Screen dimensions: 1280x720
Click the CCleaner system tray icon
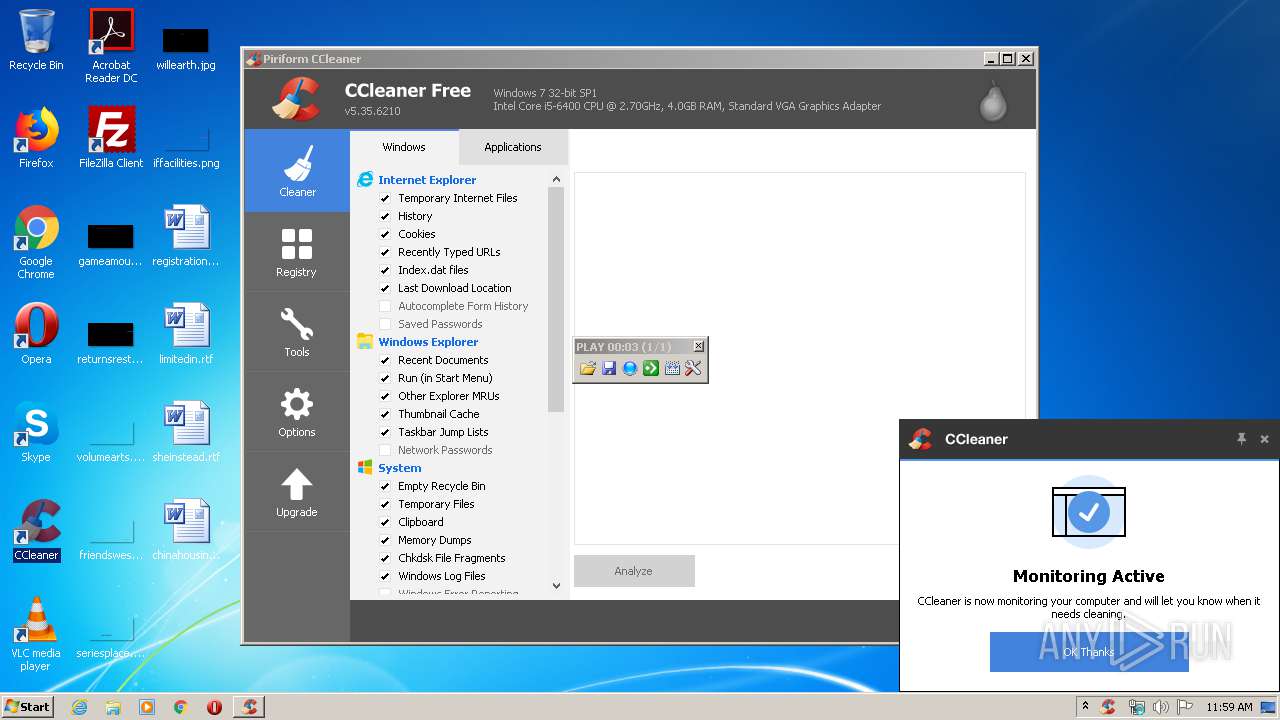coord(1108,707)
